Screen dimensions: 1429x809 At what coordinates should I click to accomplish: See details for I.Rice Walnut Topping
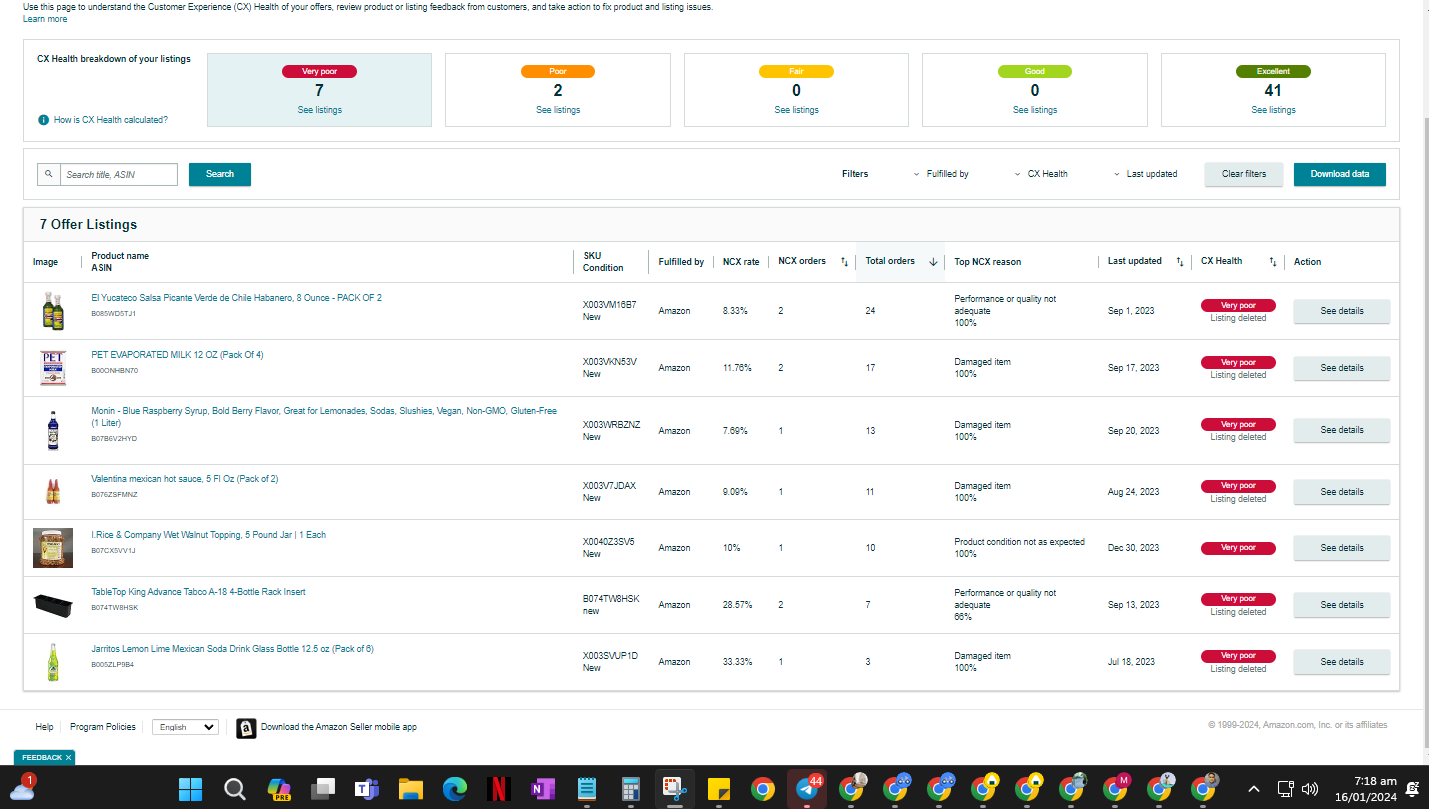[1341, 548]
